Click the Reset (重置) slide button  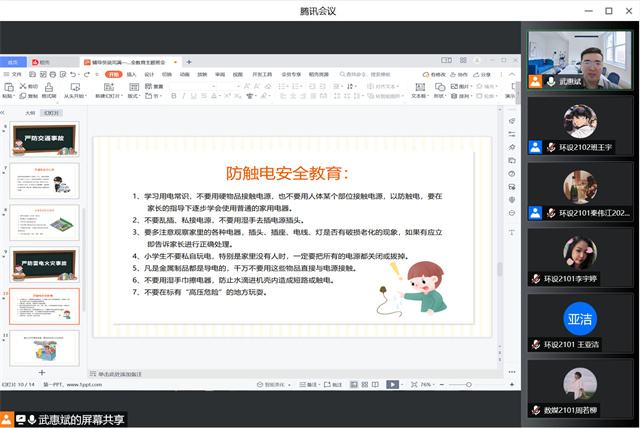click(154, 86)
